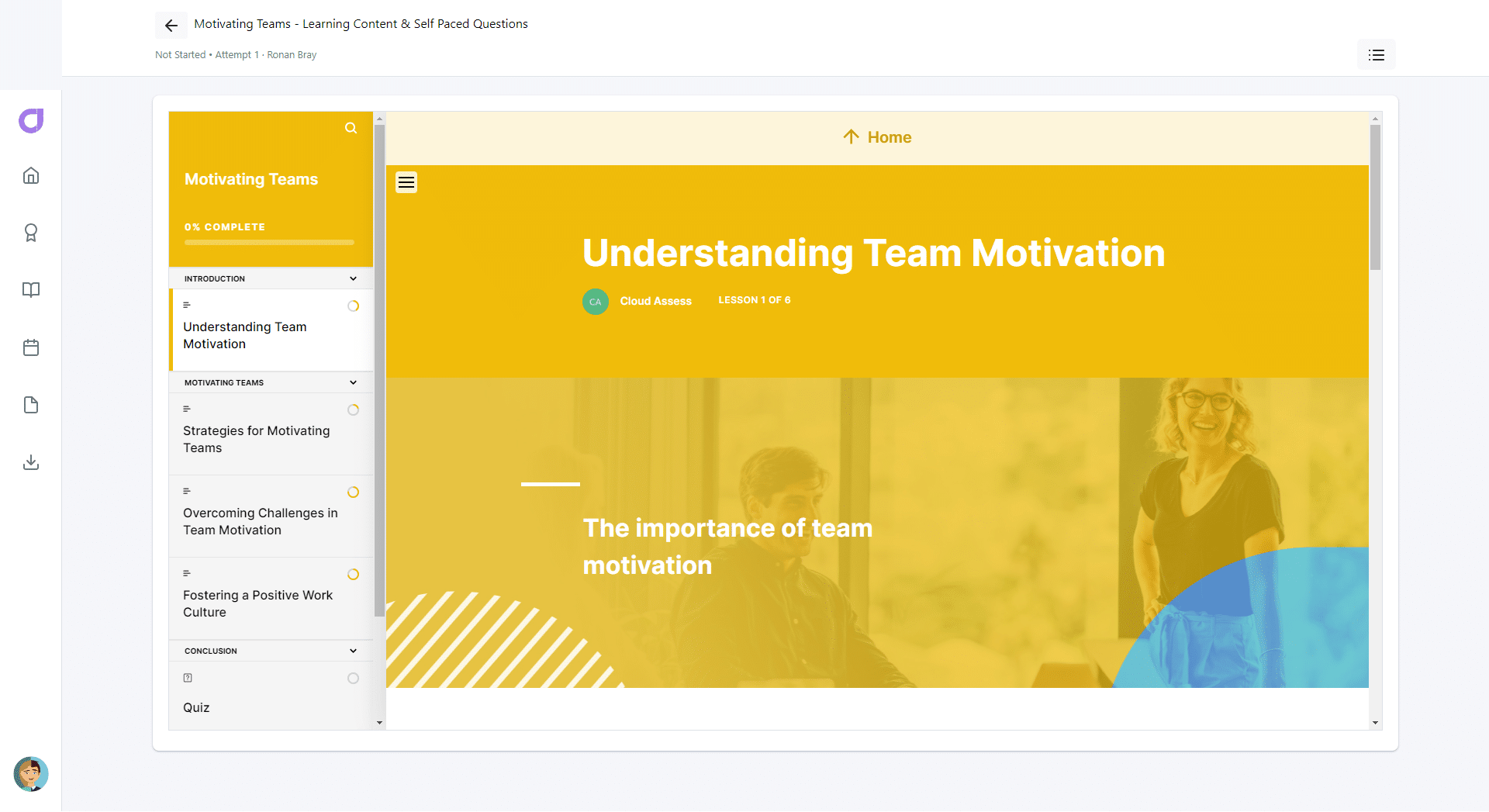This screenshot has height=812, width=1489.
Task: Open Overcoming Challenges in Team Motivation lesson
Action: (271, 516)
